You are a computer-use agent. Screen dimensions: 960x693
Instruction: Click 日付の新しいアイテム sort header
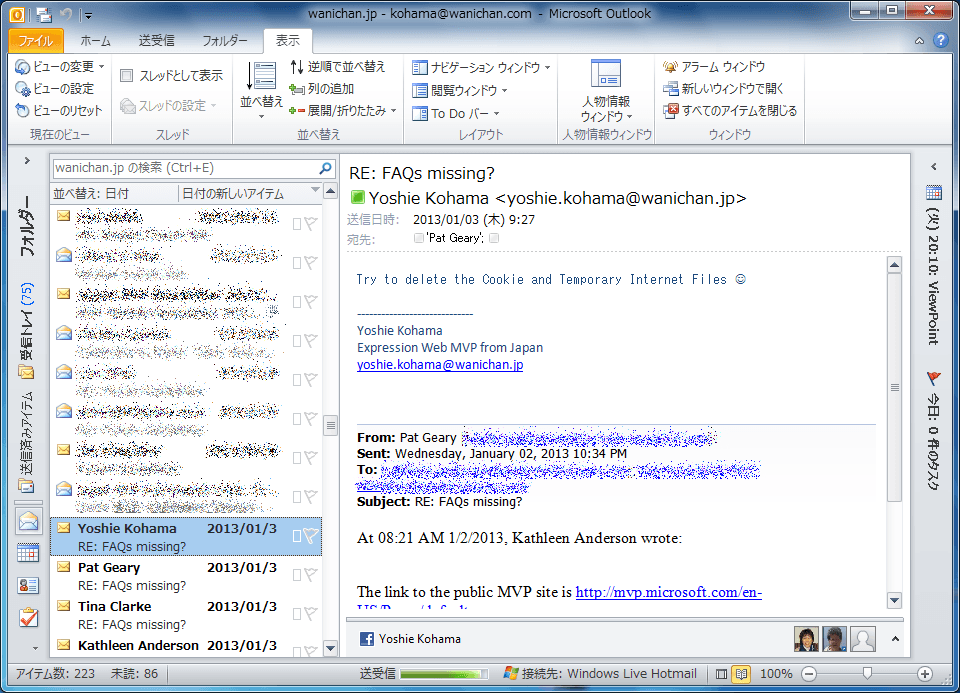pyautogui.click(x=250, y=193)
